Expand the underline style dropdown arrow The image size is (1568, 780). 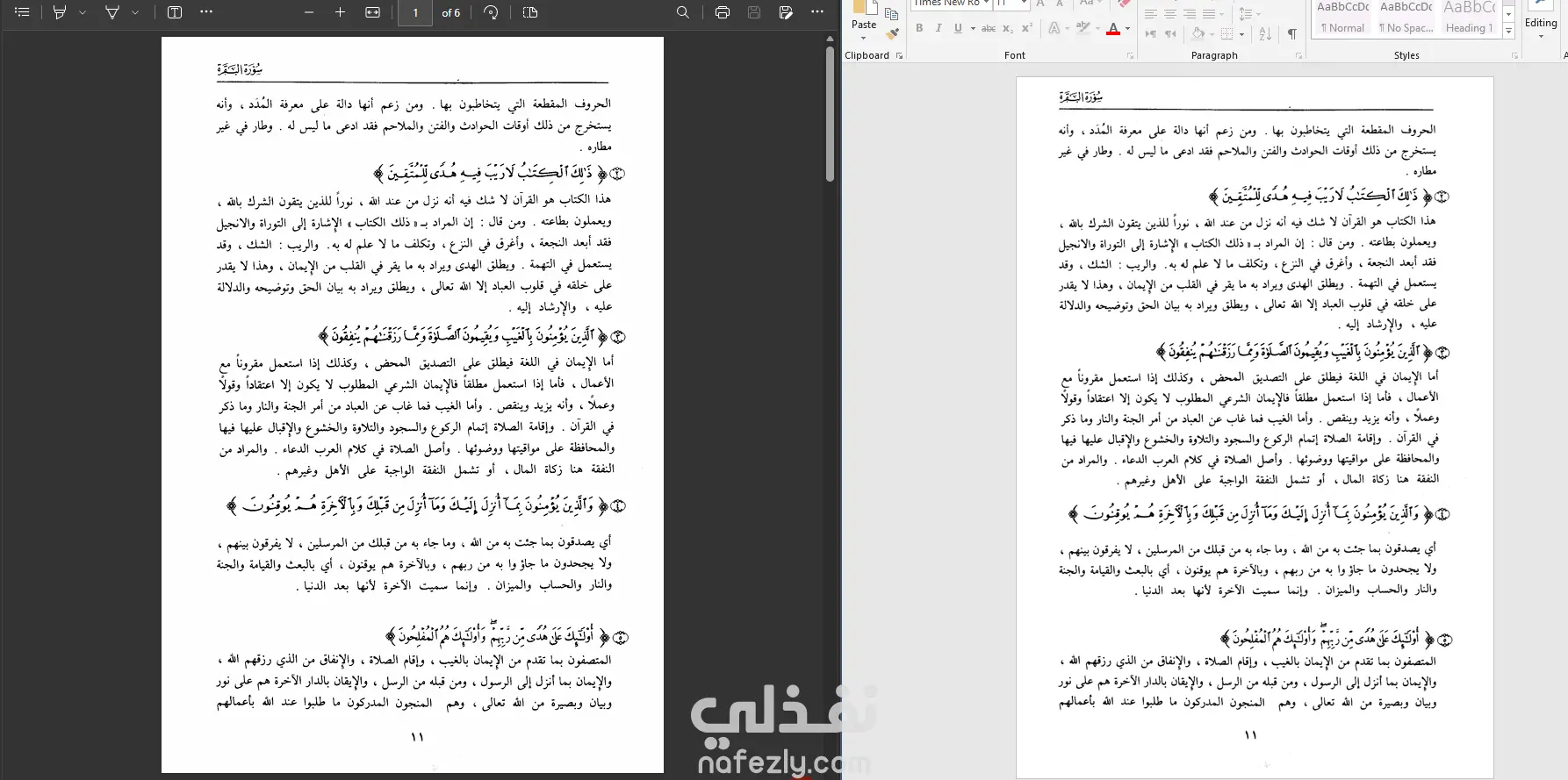972,29
